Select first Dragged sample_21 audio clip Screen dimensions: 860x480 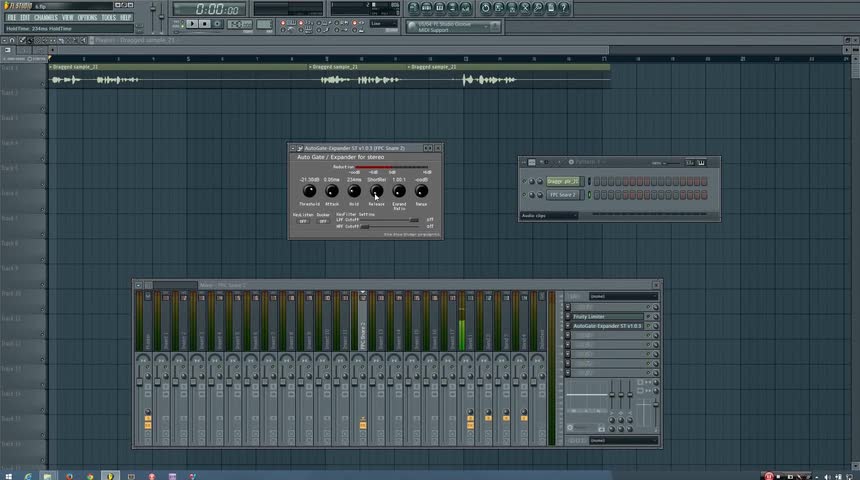pos(178,76)
